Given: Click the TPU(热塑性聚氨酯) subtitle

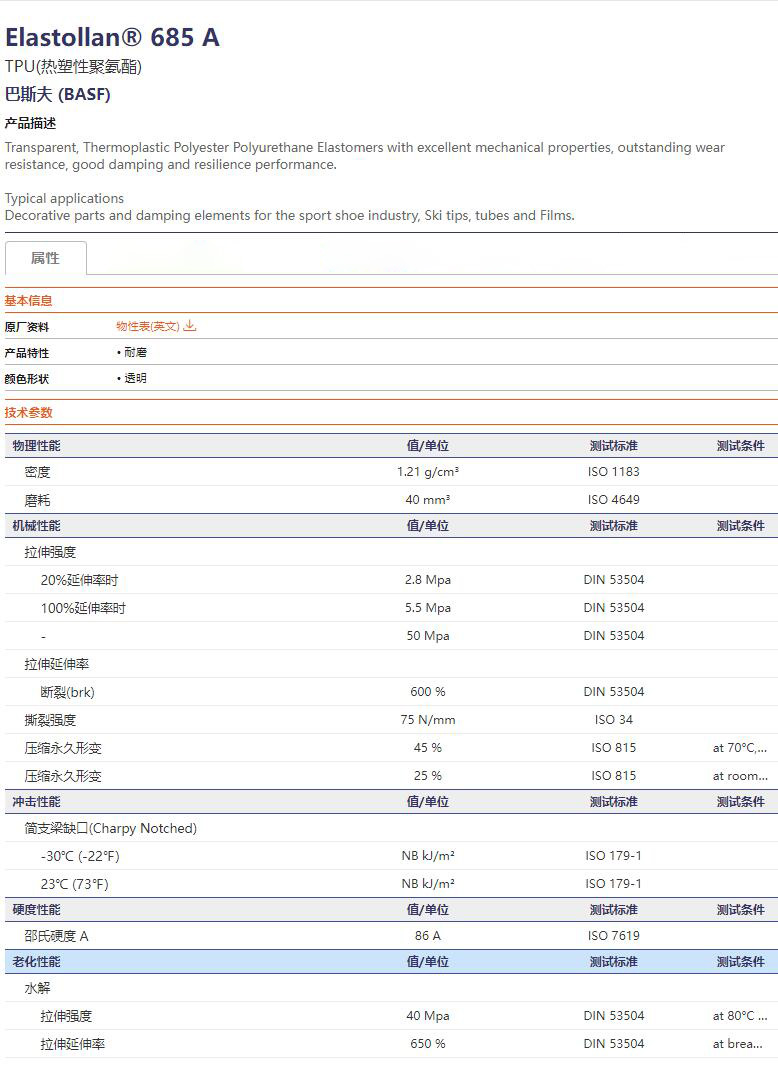Looking at the screenshot, I should tap(73, 66).
